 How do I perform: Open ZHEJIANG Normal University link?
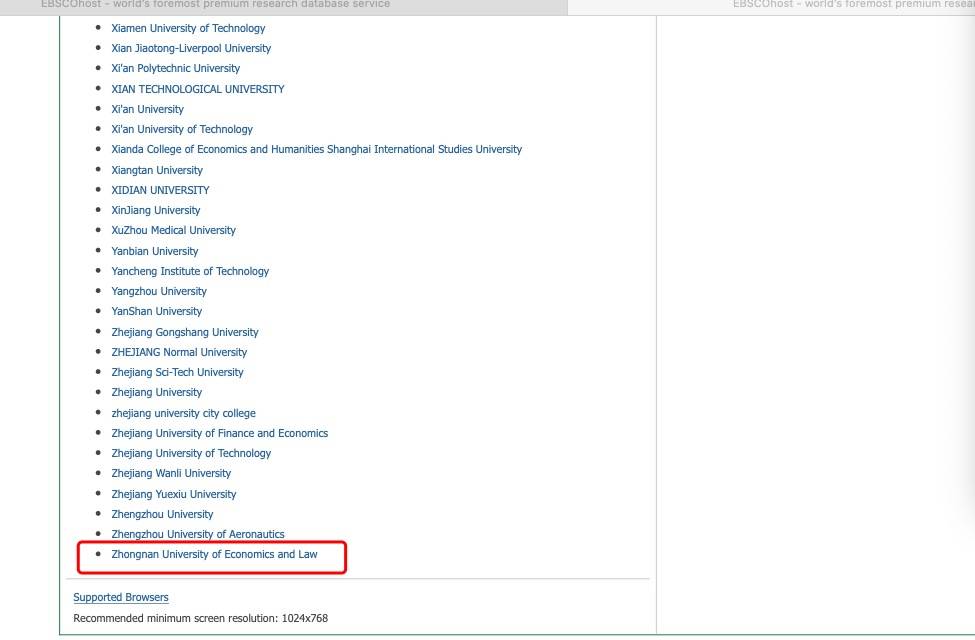click(x=179, y=352)
